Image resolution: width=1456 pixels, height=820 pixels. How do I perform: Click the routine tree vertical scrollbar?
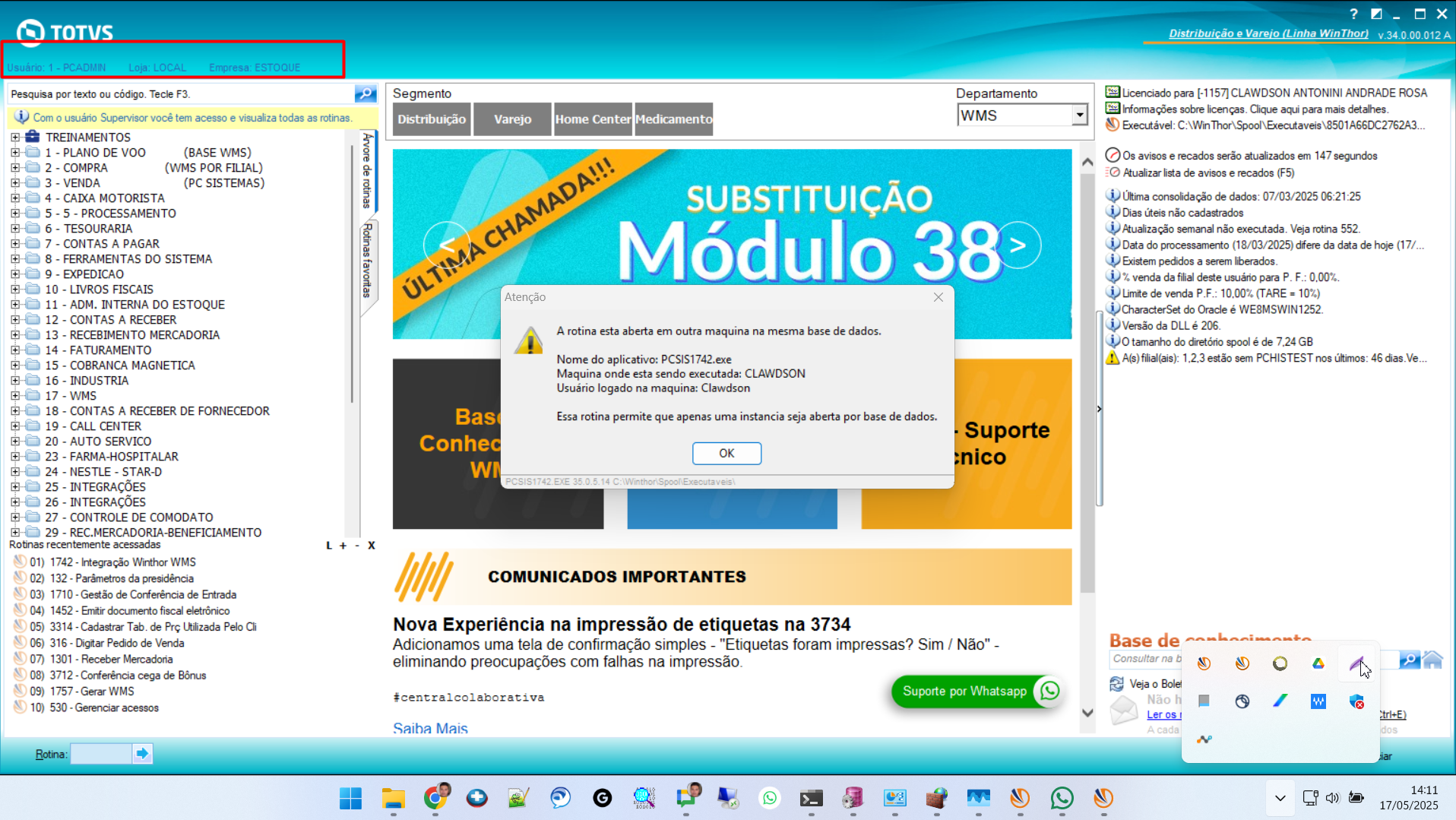click(x=352, y=274)
